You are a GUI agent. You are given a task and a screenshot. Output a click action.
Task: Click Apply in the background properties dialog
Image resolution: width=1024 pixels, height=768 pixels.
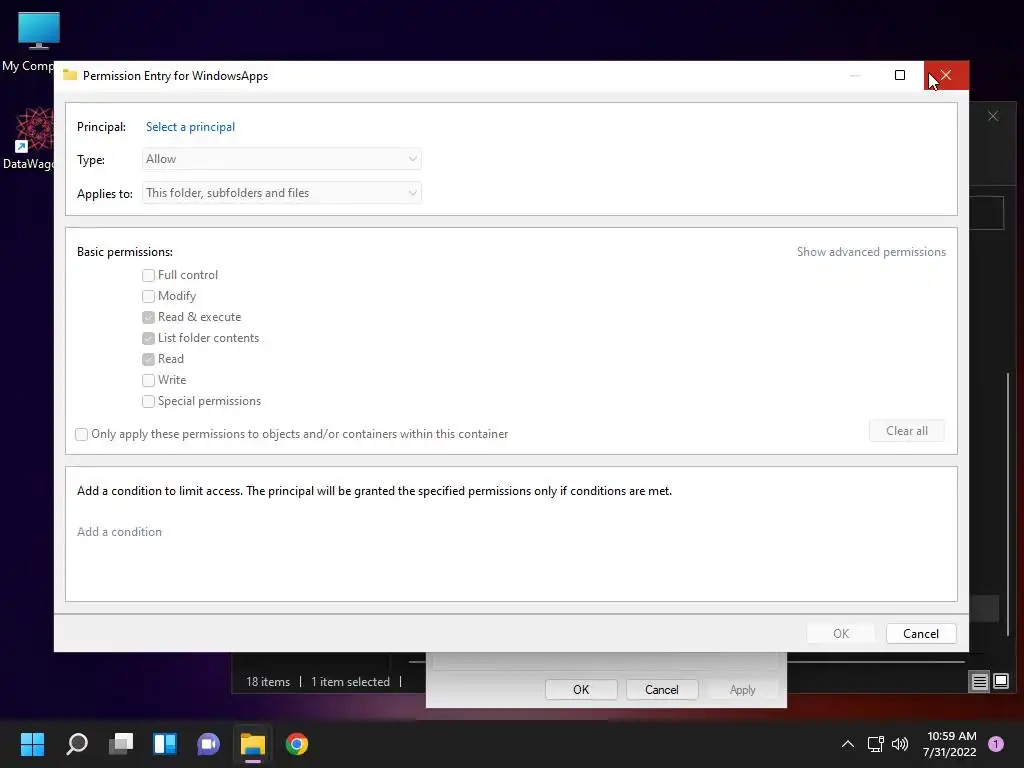743,690
